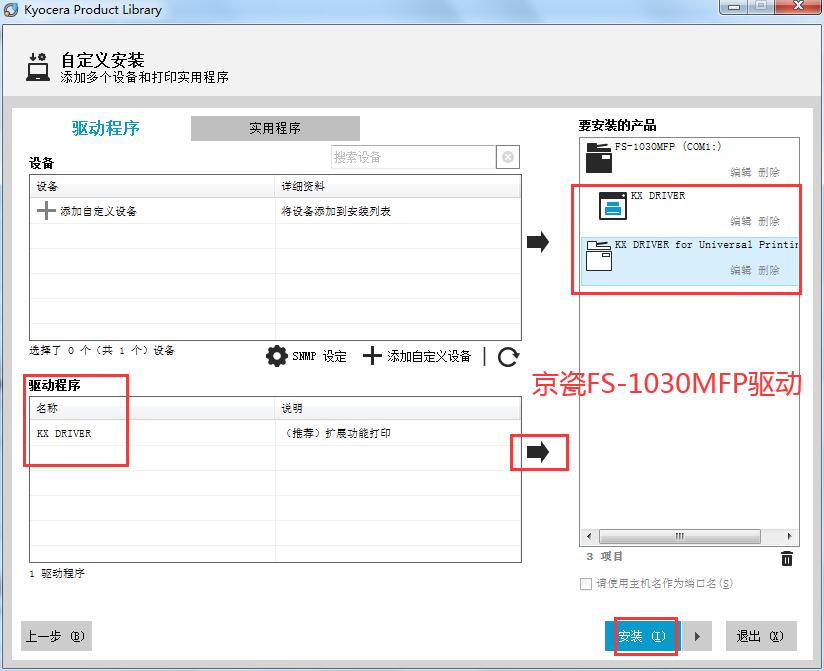The width and height of the screenshot is (824, 671).
Task: Select KX DRIVER for Universal Printing entry text
Action: [x=706, y=244]
